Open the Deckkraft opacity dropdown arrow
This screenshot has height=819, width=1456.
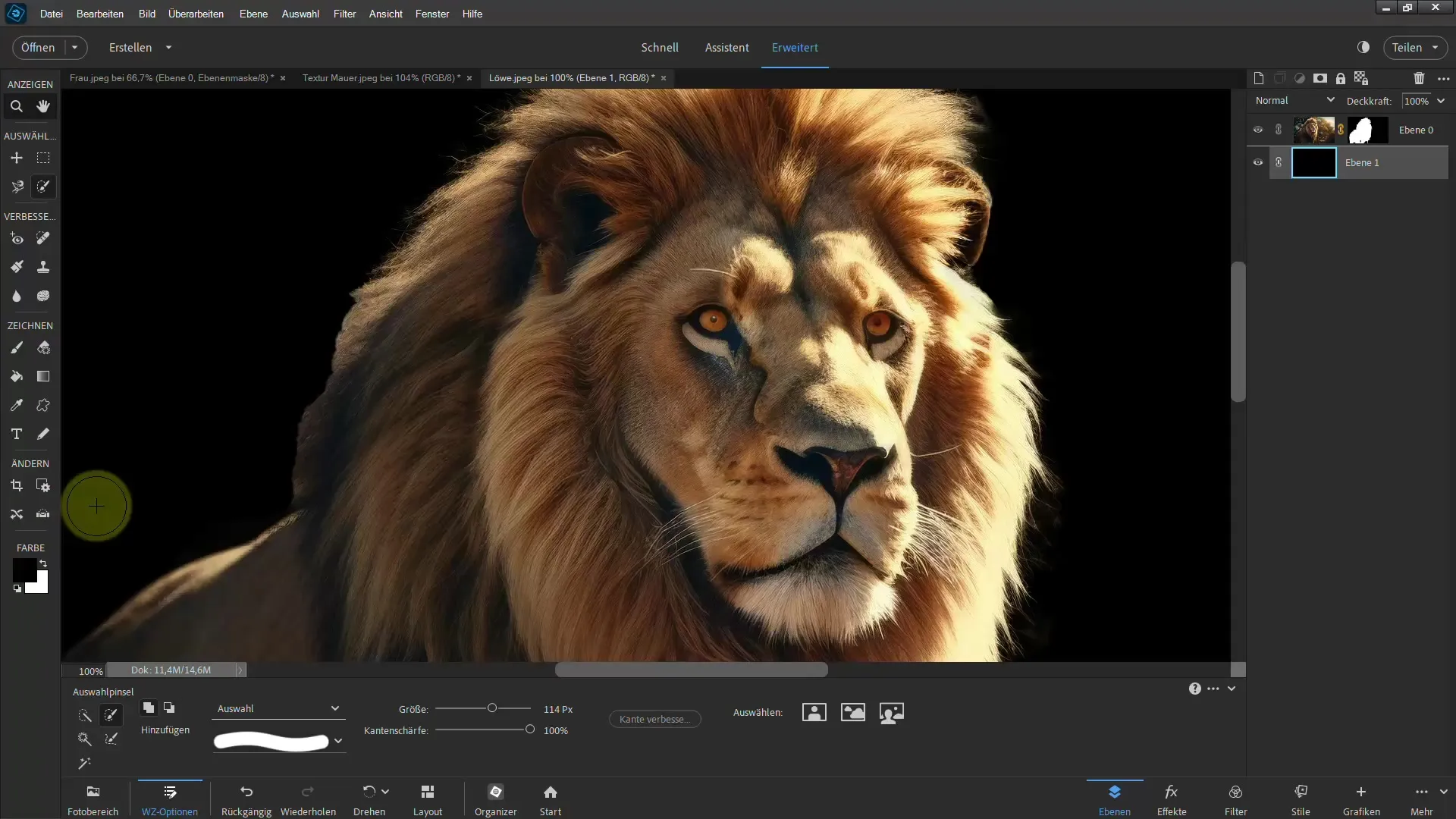click(x=1441, y=101)
